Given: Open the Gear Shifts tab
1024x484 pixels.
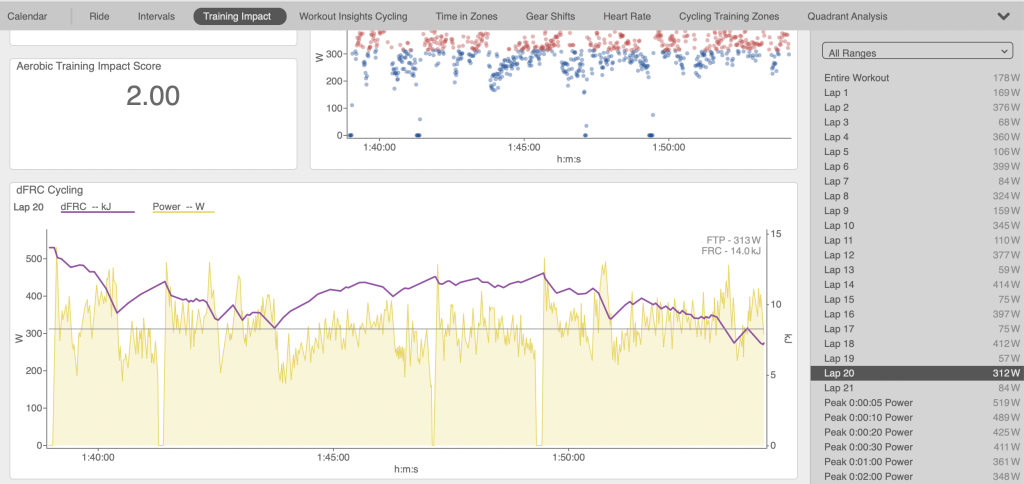Looking at the screenshot, I should click(553, 16).
